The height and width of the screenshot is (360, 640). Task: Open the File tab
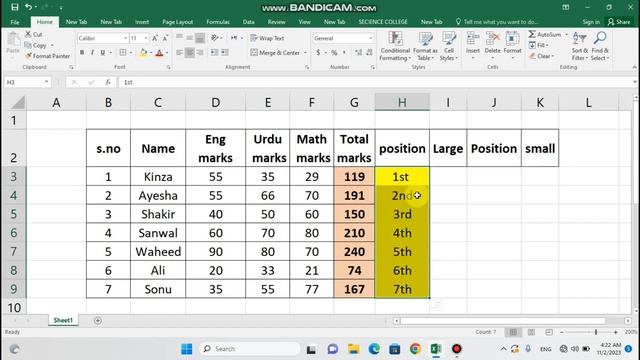coord(15,22)
